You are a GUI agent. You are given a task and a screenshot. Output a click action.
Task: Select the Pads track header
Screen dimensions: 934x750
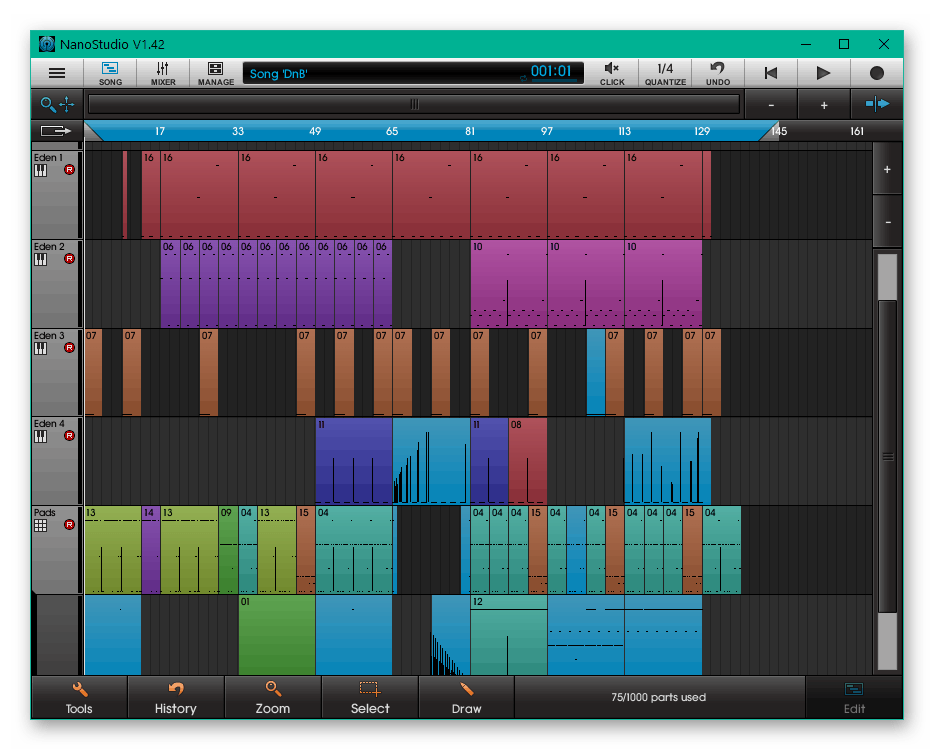point(56,549)
